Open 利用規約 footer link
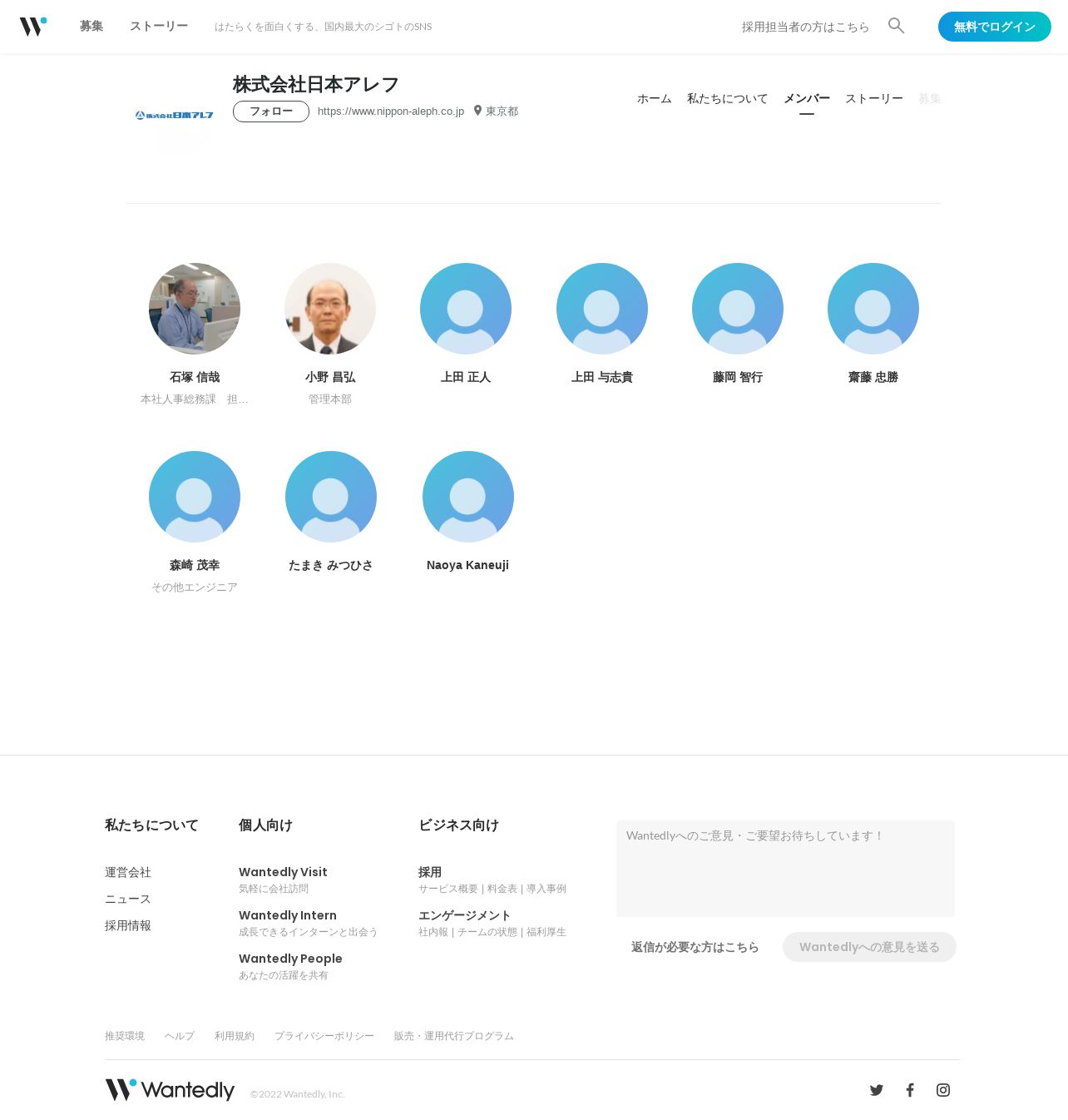The image size is (1068, 1120). point(235,1036)
